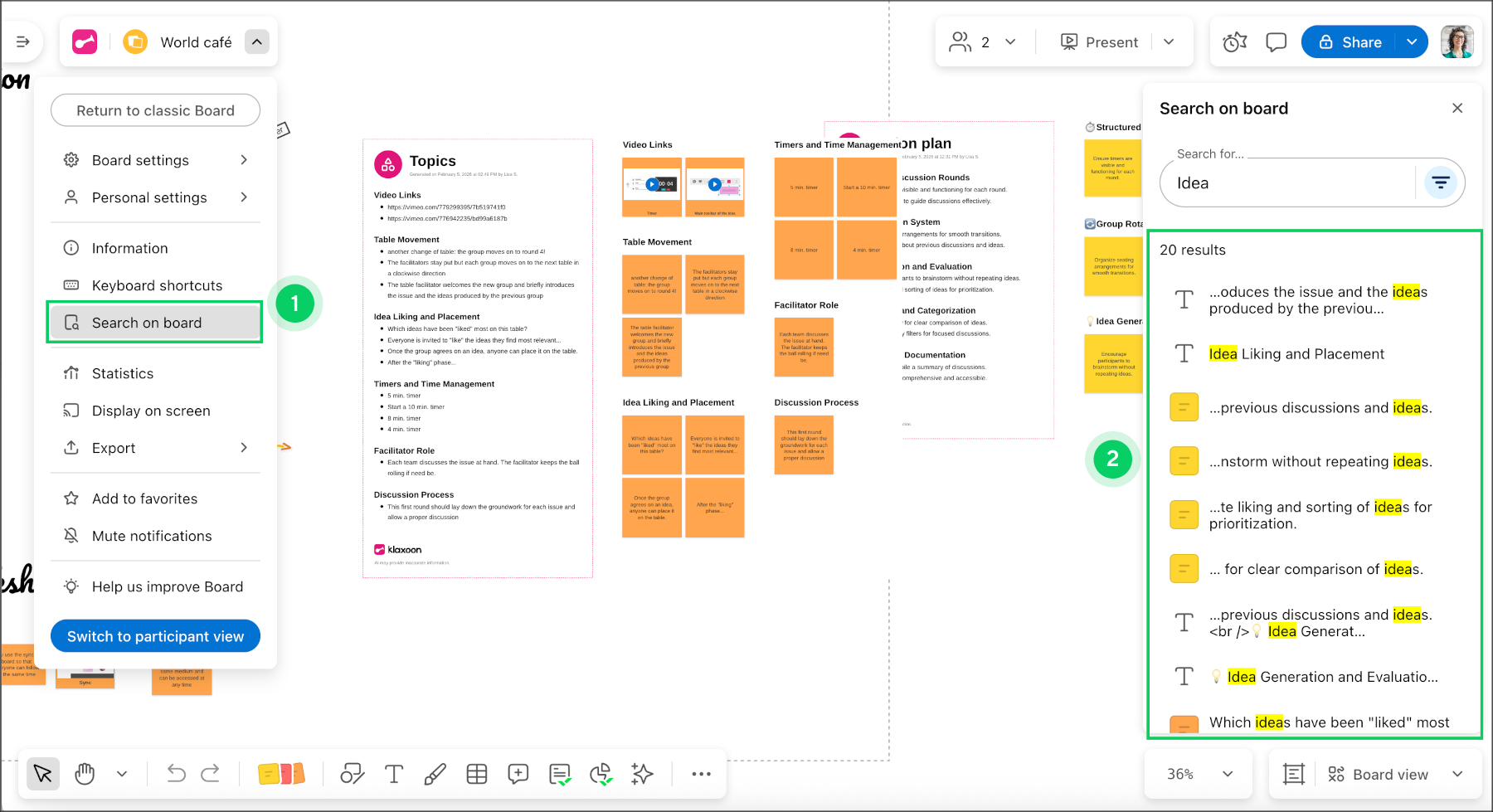Viewport: 1493px width, 812px height.
Task: Open the timer icon in top bar
Action: coord(1234,42)
